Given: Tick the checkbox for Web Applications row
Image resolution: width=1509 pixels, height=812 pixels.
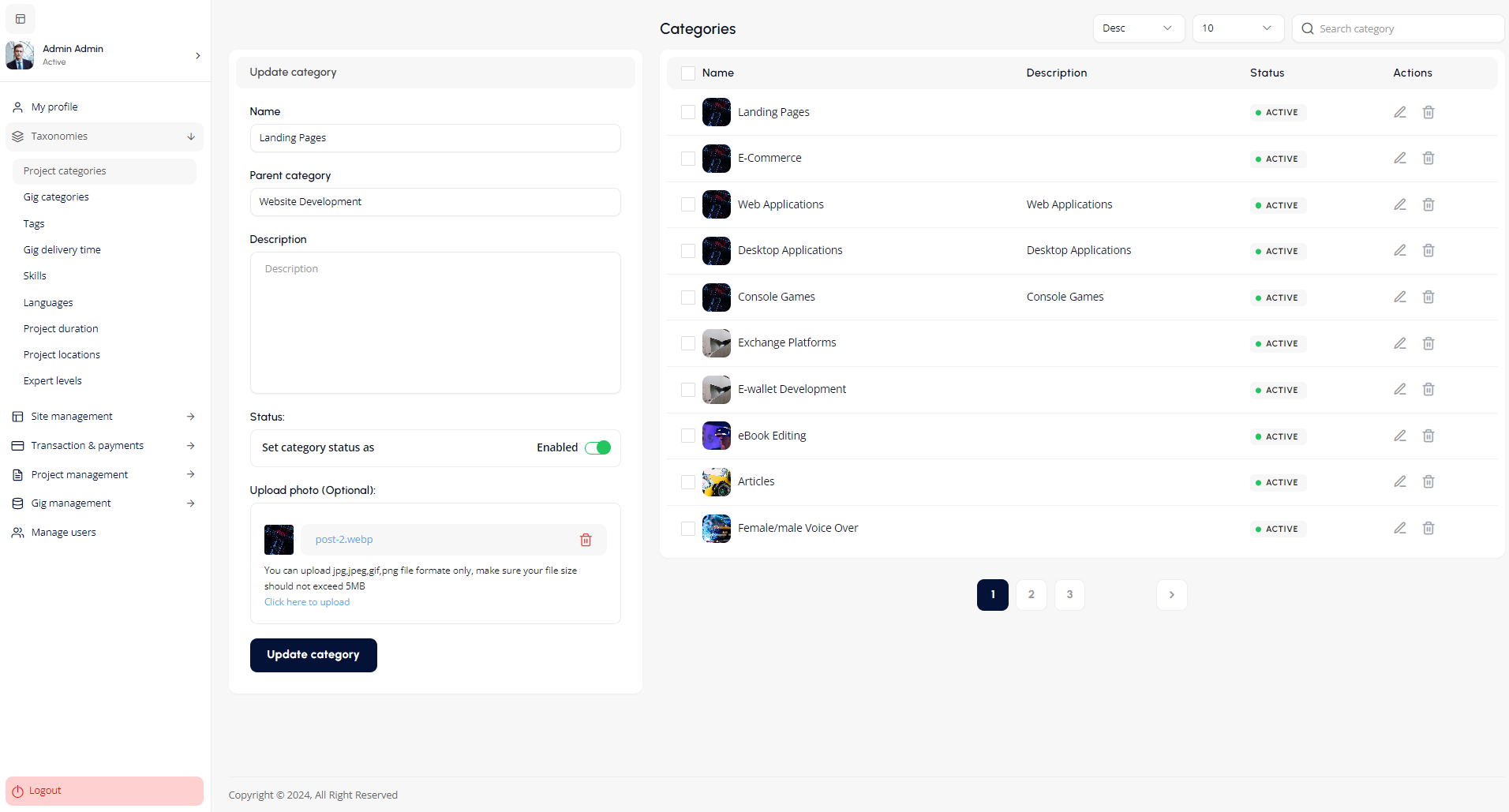Looking at the screenshot, I should tap(688, 205).
